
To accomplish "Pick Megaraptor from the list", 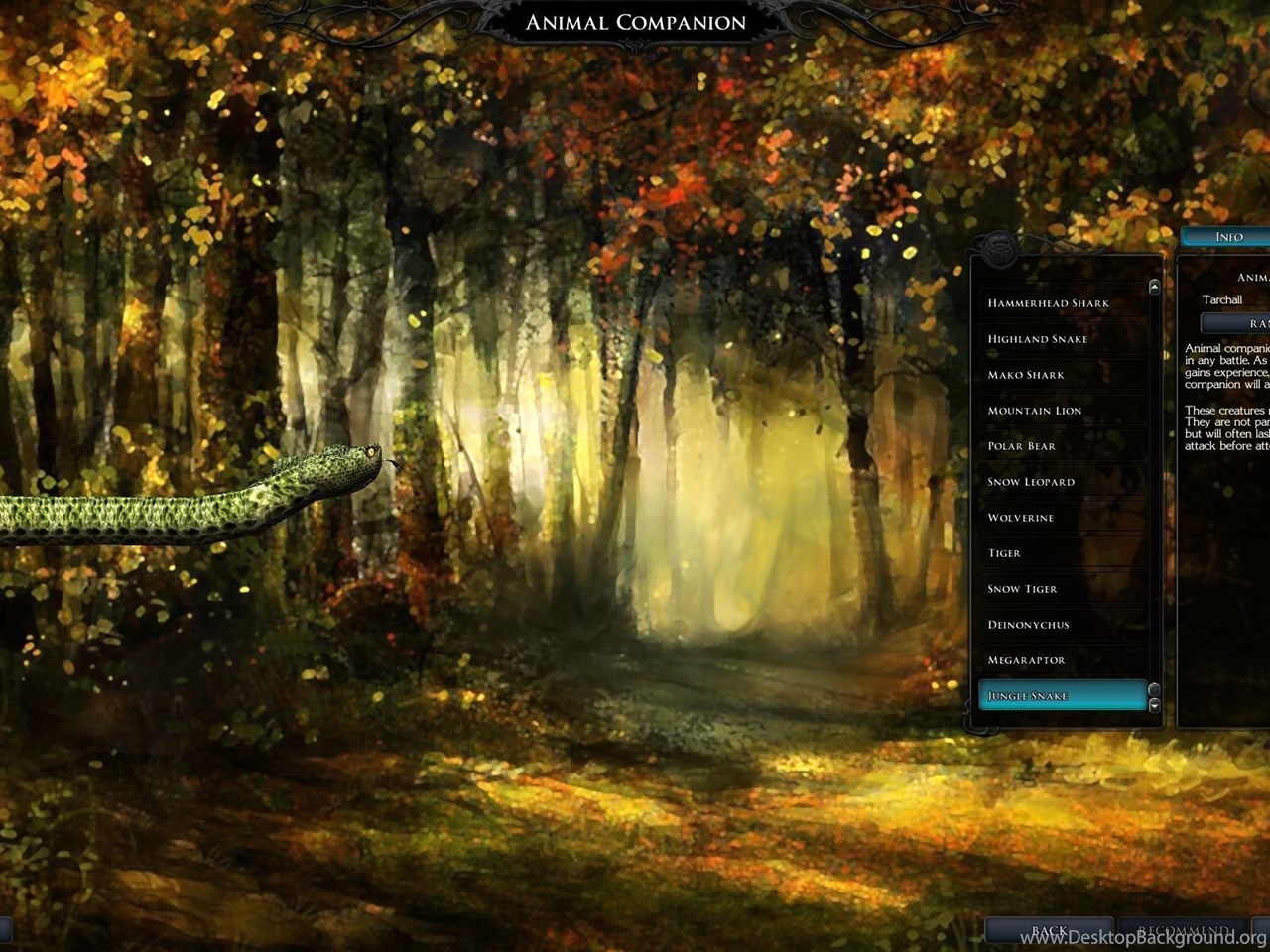I will pos(1062,660).
